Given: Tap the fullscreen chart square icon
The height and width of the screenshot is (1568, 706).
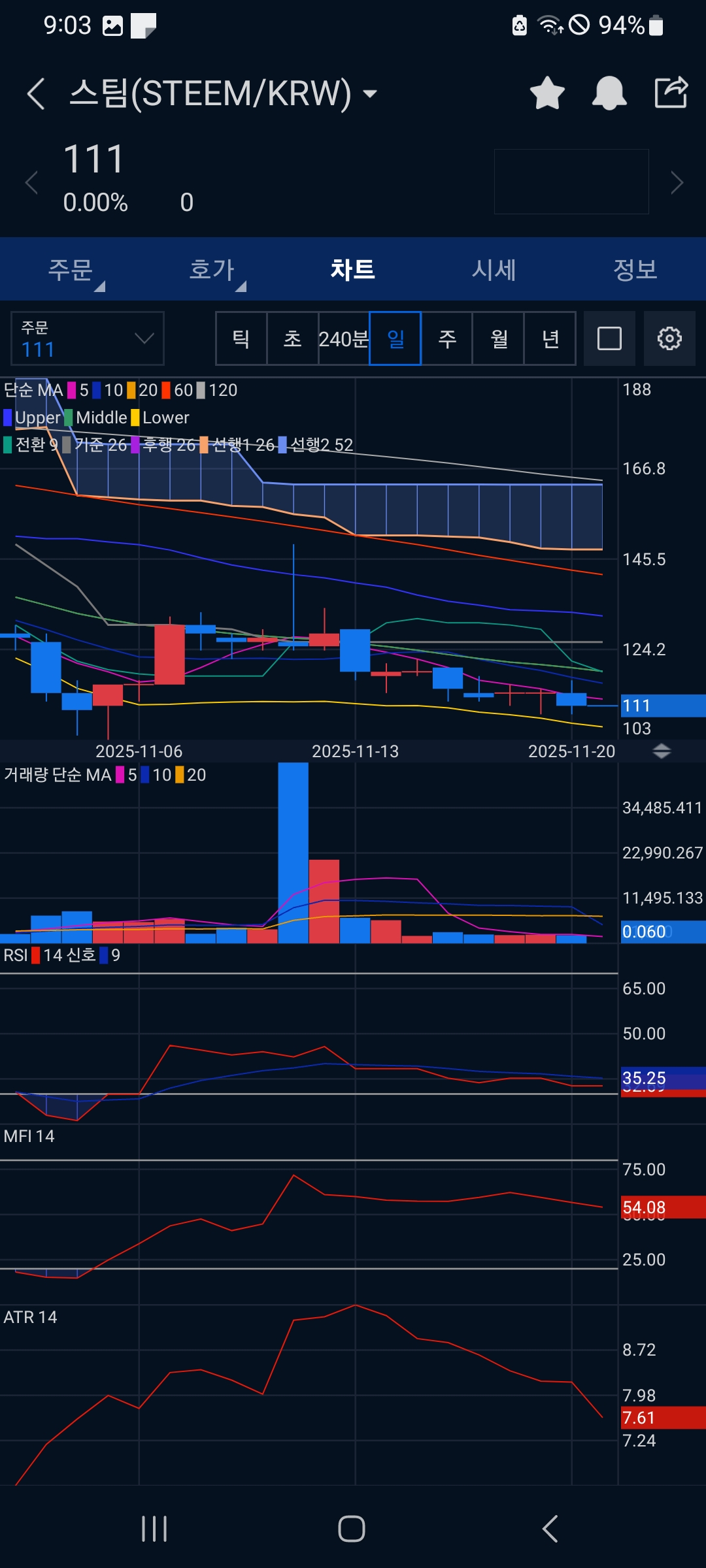Looking at the screenshot, I should click(x=609, y=338).
